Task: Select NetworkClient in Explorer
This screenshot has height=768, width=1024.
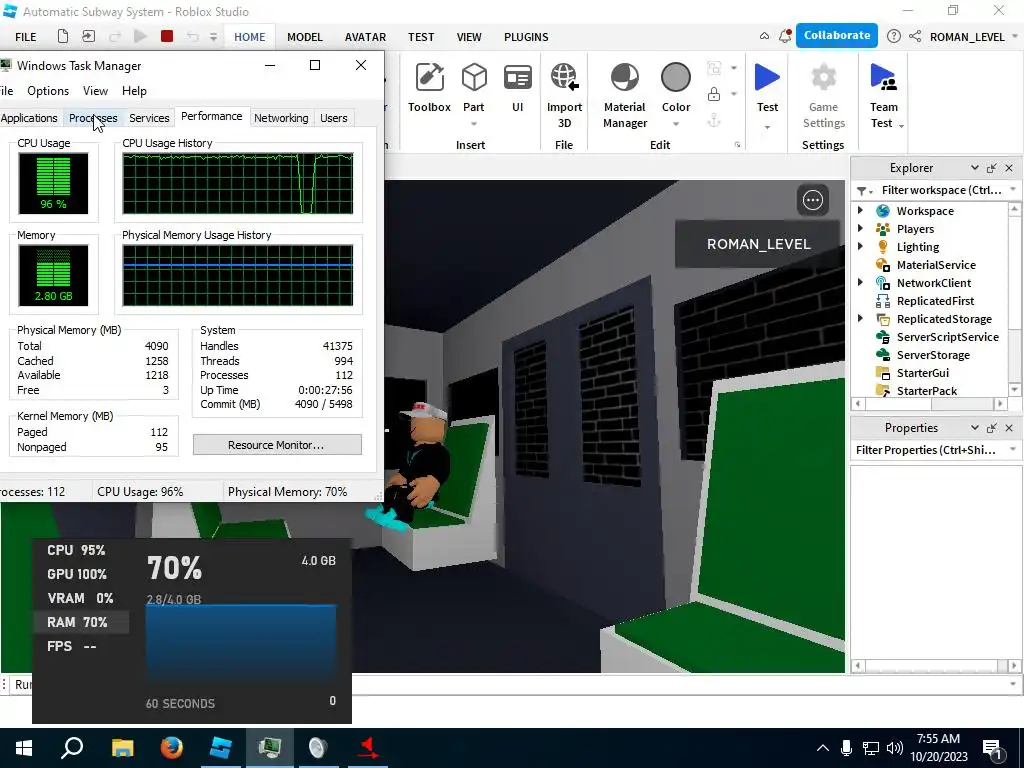Action: coord(933,283)
